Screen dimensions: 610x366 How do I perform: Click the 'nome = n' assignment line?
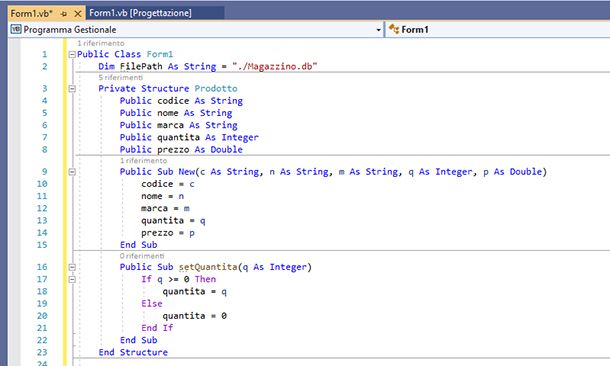click(163, 196)
